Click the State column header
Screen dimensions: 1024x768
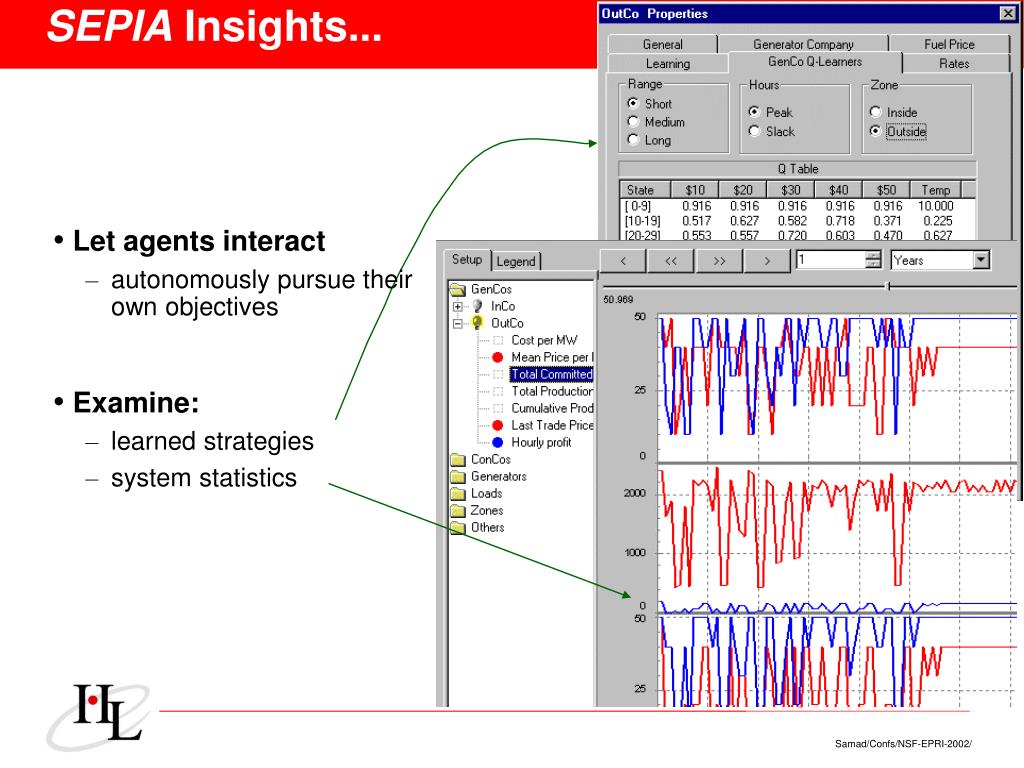(644, 189)
